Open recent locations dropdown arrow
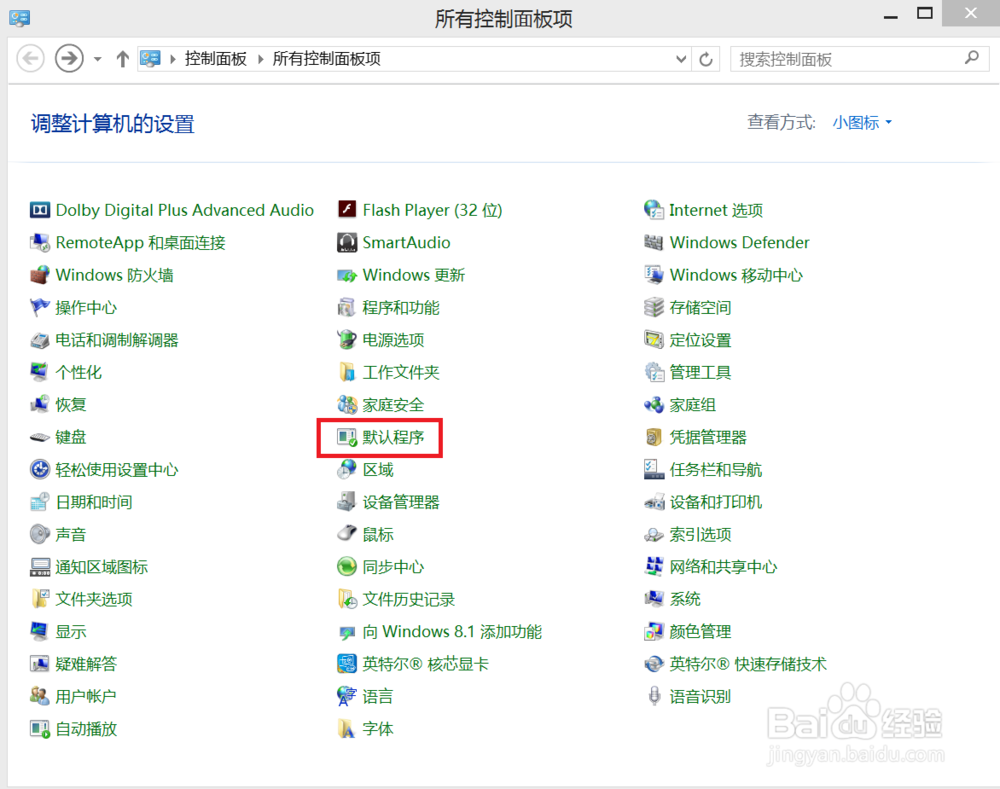This screenshot has width=1000, height=789. [98, 59]
